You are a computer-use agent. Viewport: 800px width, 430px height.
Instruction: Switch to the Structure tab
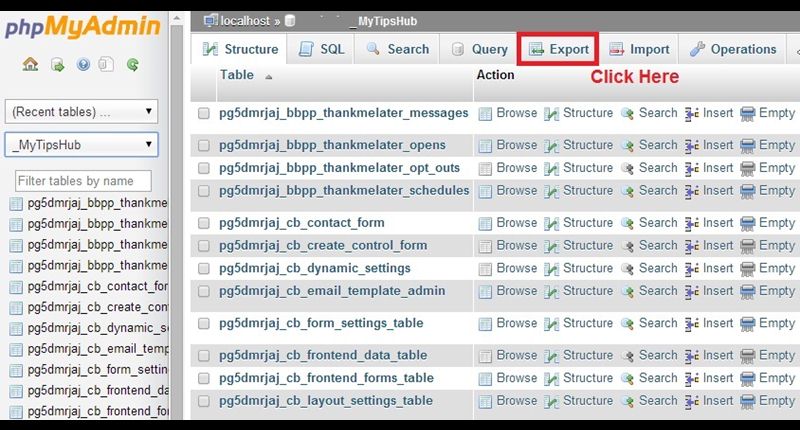pyautogui.click(x=240, y=49)
